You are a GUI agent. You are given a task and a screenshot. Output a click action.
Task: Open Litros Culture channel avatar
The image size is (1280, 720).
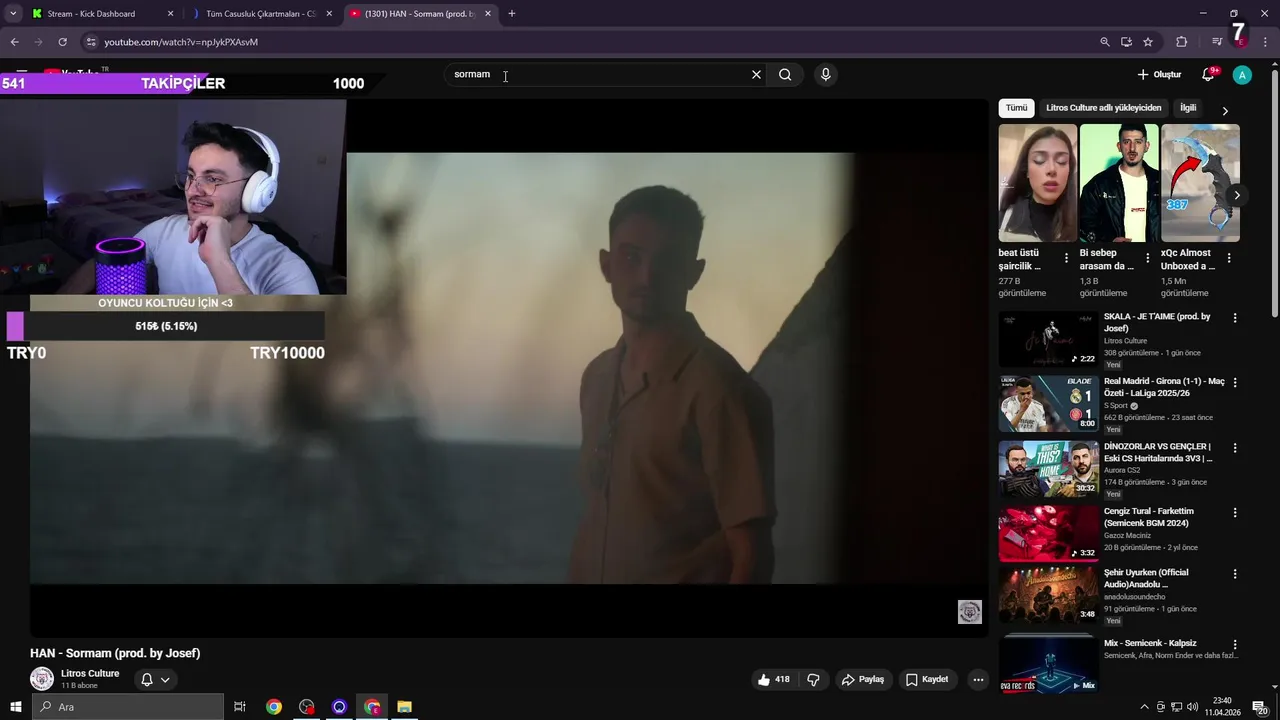(42, 679)
